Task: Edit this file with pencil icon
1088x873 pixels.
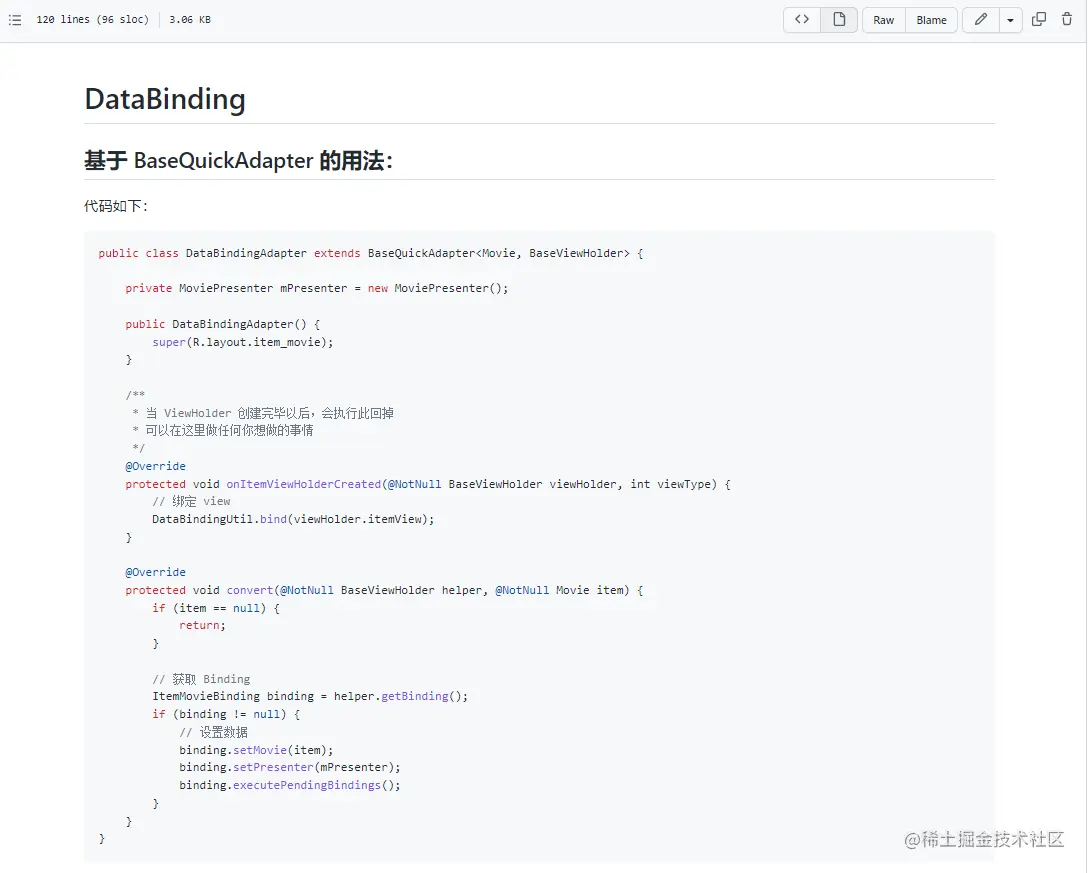Action: click(x=980, y=19)
